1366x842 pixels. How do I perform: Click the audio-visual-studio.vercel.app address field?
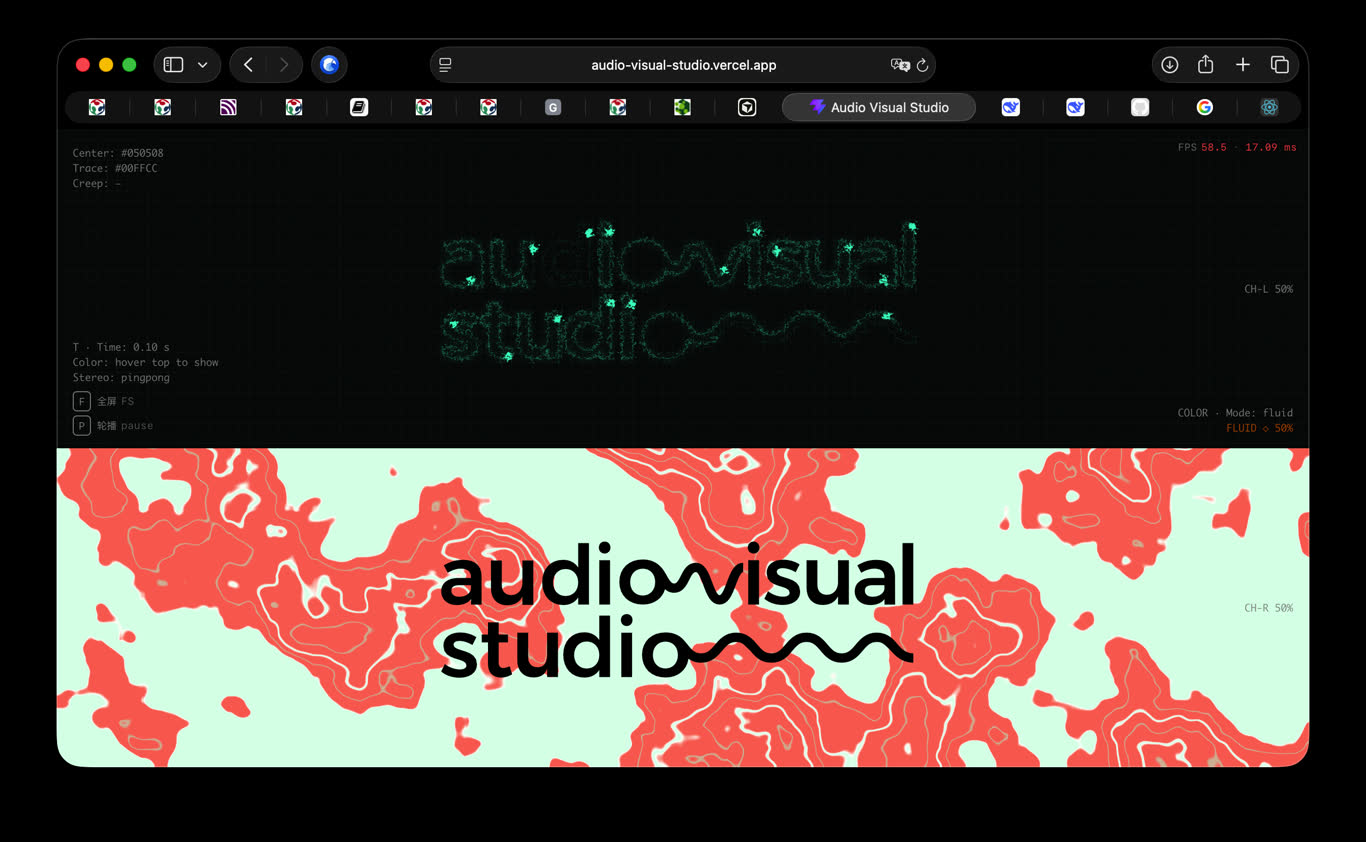[683, 65]
